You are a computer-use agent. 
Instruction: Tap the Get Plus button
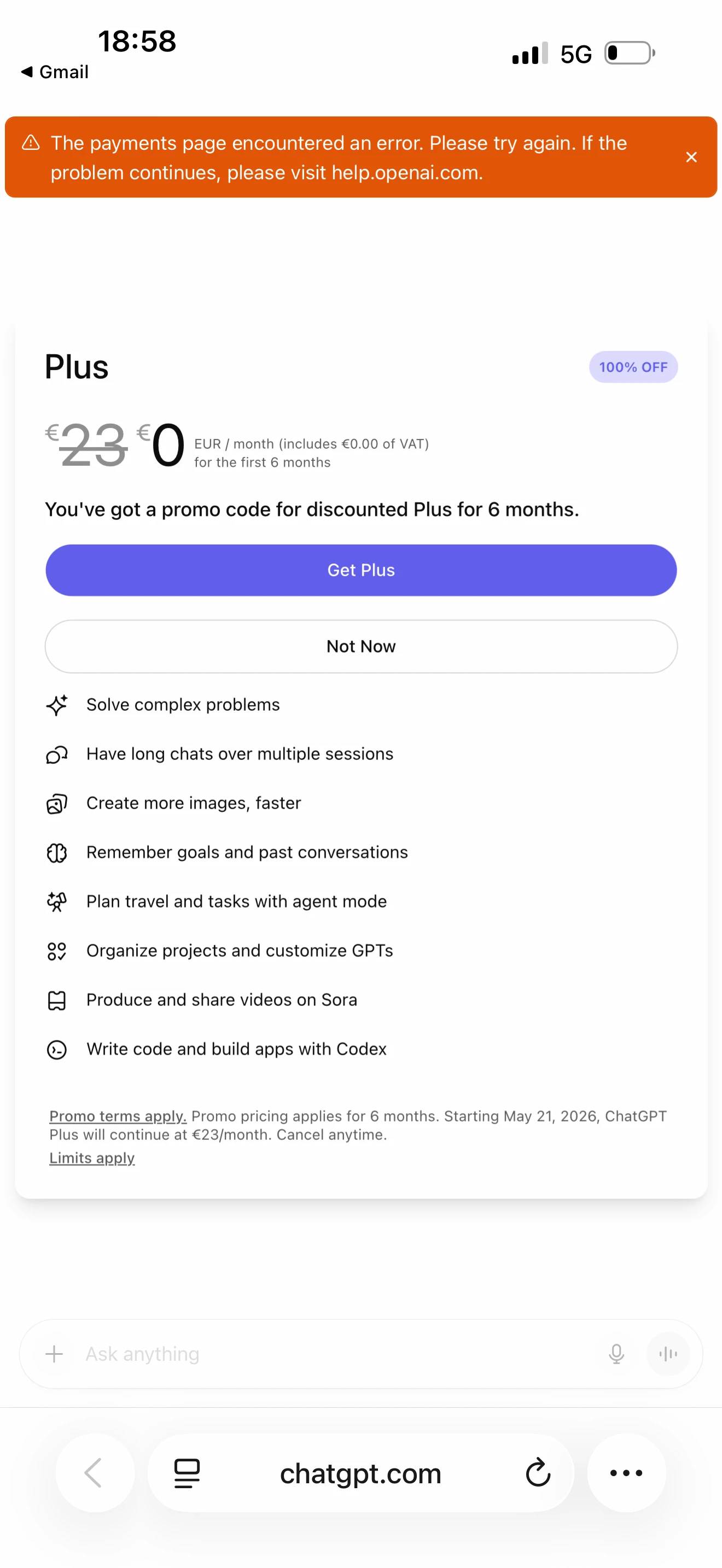click(361, 570)
